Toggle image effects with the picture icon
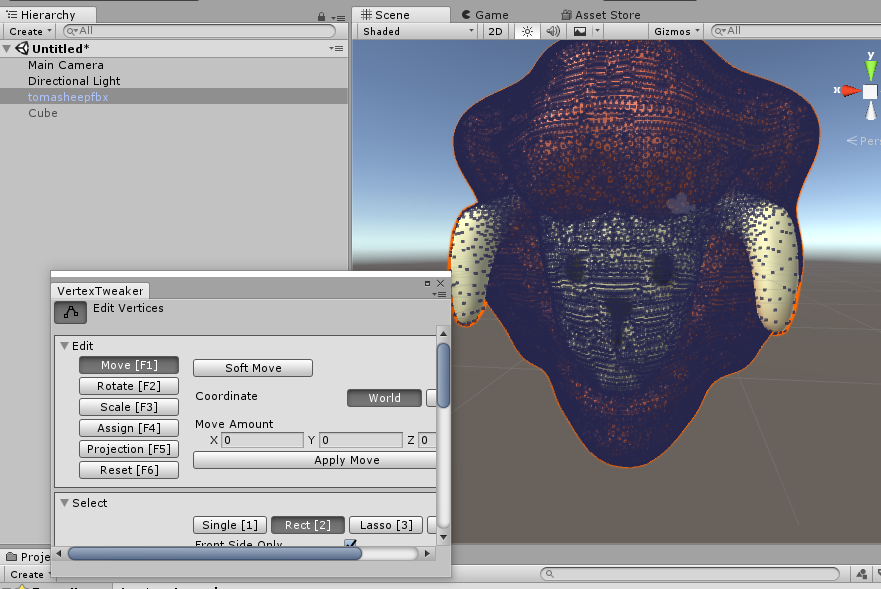 tap(580, 31)
